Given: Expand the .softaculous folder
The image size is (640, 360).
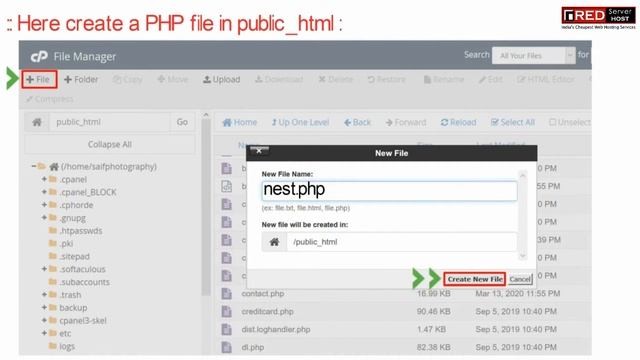Looking at the screenshot, I should [x=44, y=269].
